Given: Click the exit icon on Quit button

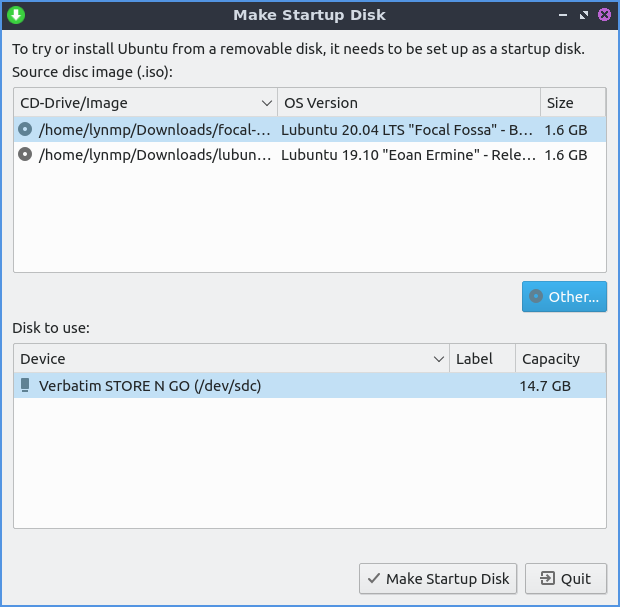Looking at the screenshot, I should click(548, 579).
